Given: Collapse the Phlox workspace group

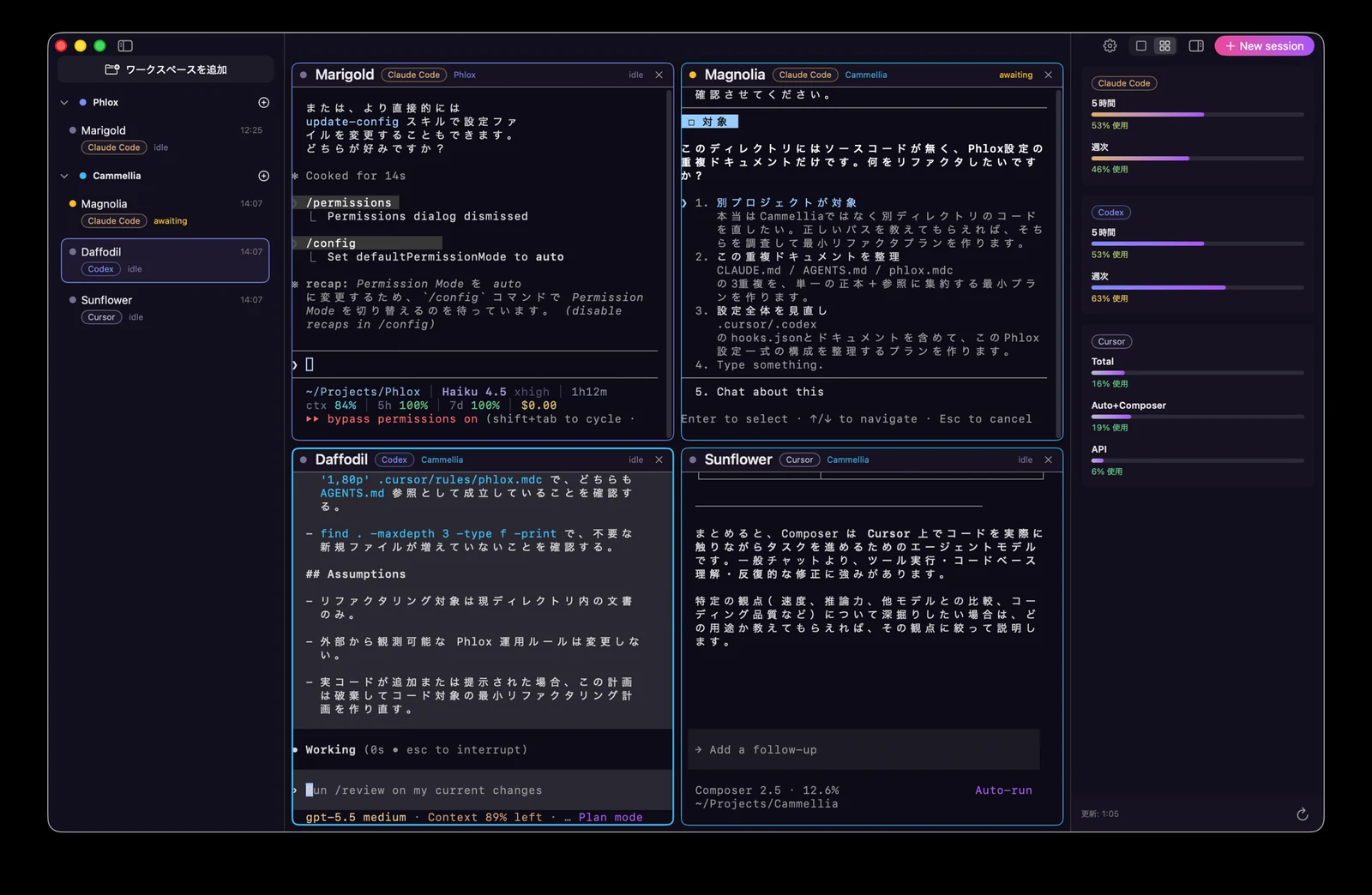Looking at the screenshot, I should pyautogui.click(x=64, y=102).
